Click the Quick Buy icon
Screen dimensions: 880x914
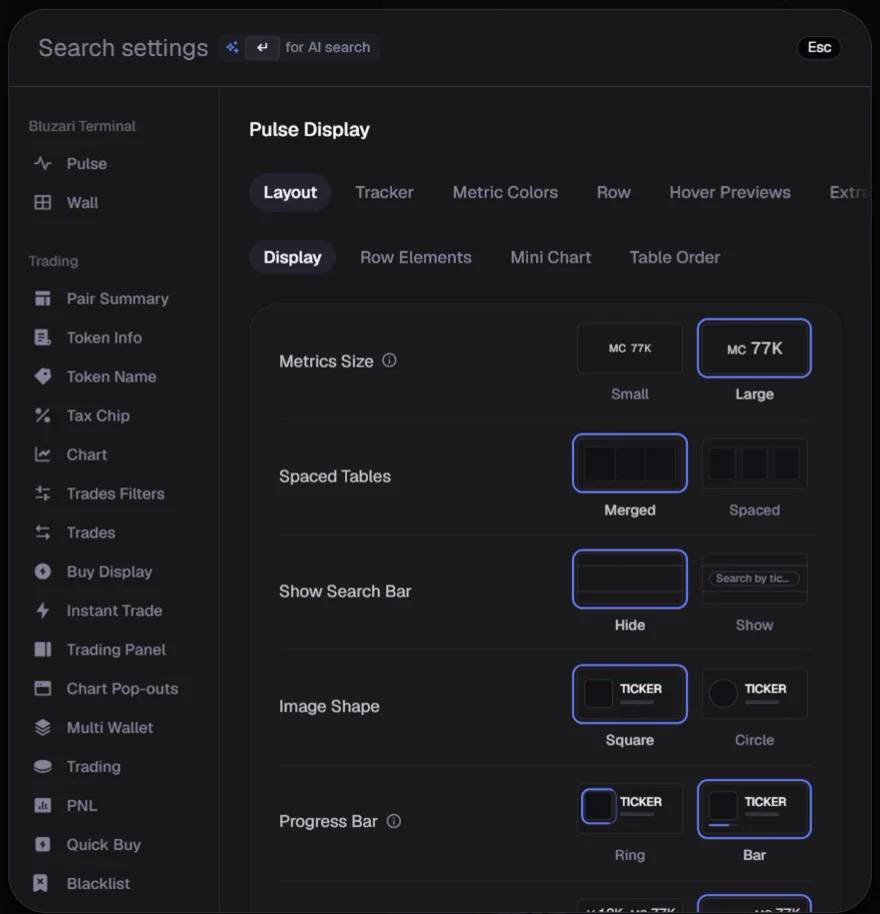[43, 845]
